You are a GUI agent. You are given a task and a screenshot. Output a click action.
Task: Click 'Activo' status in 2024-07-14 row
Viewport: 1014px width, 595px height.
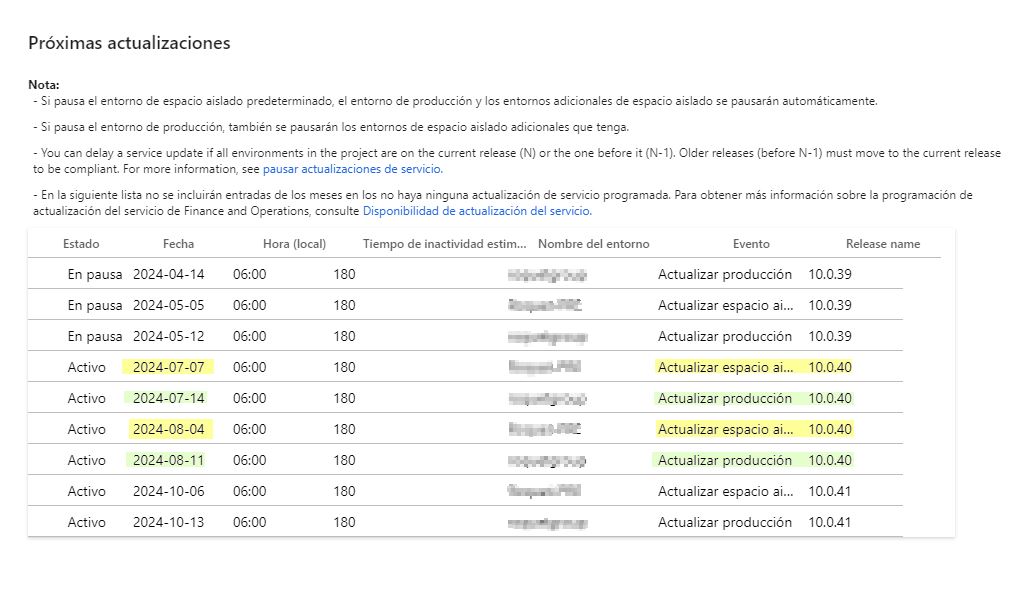(x=87, y=398)
